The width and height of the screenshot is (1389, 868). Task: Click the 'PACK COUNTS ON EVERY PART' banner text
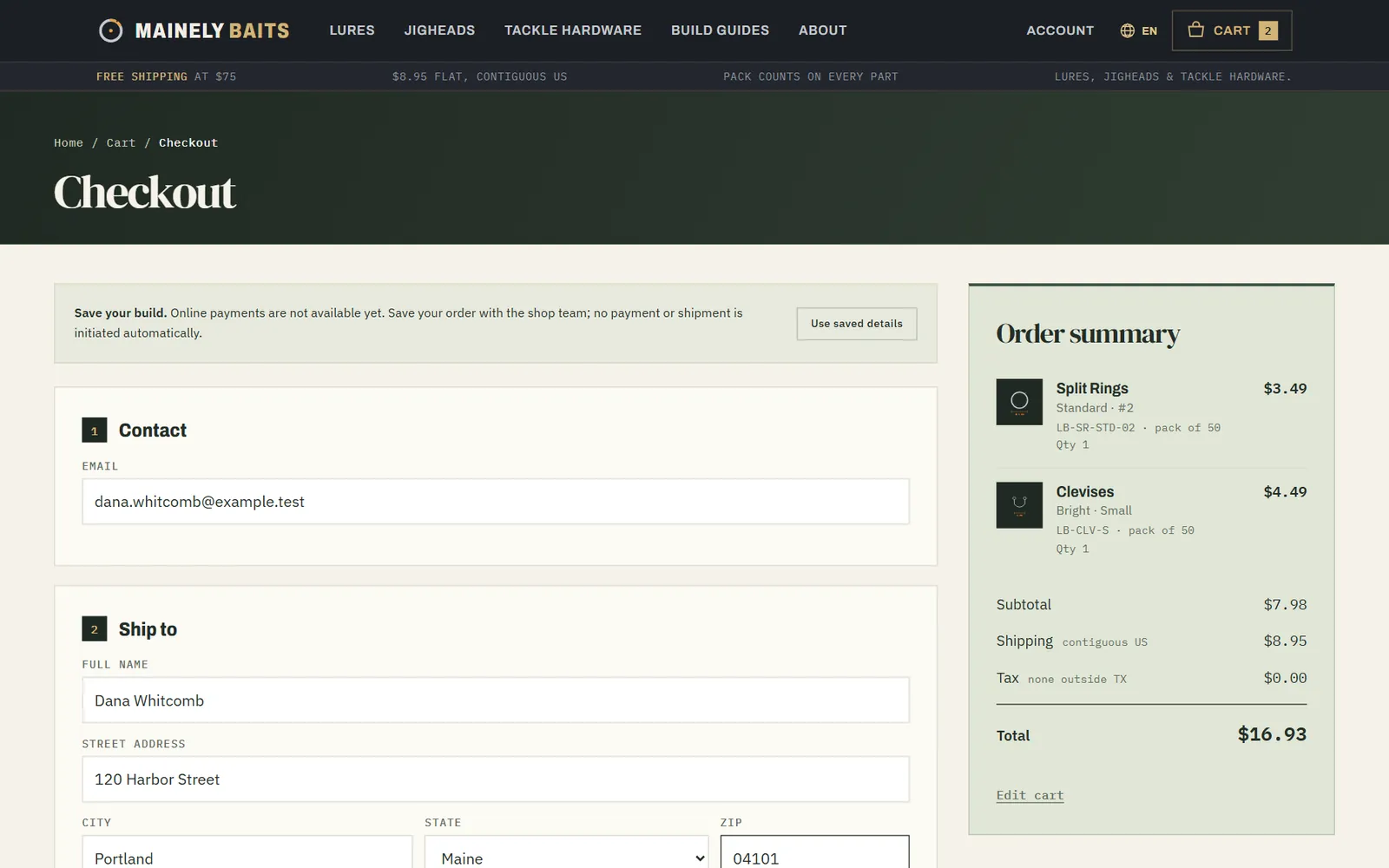pyautogui.click(x=811, y=76)
